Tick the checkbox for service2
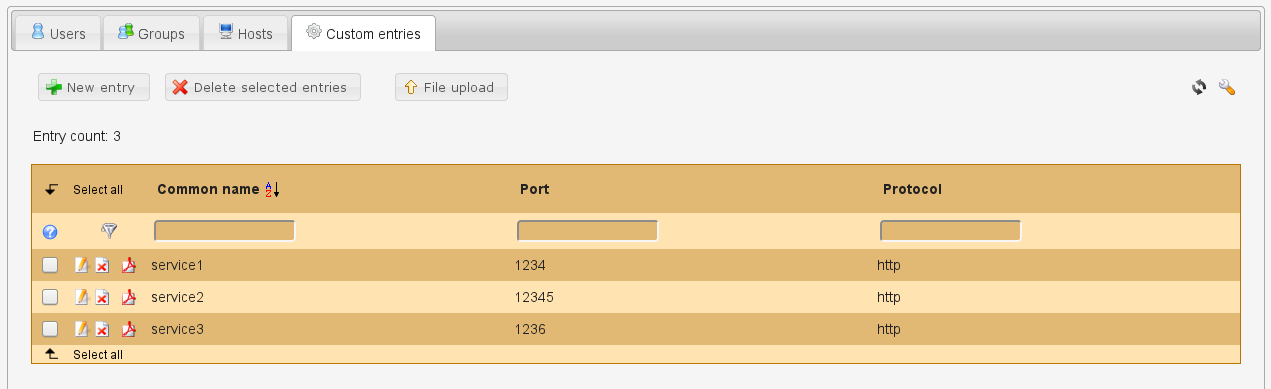This screenshot has height=389, width=1271. (50, 297)
